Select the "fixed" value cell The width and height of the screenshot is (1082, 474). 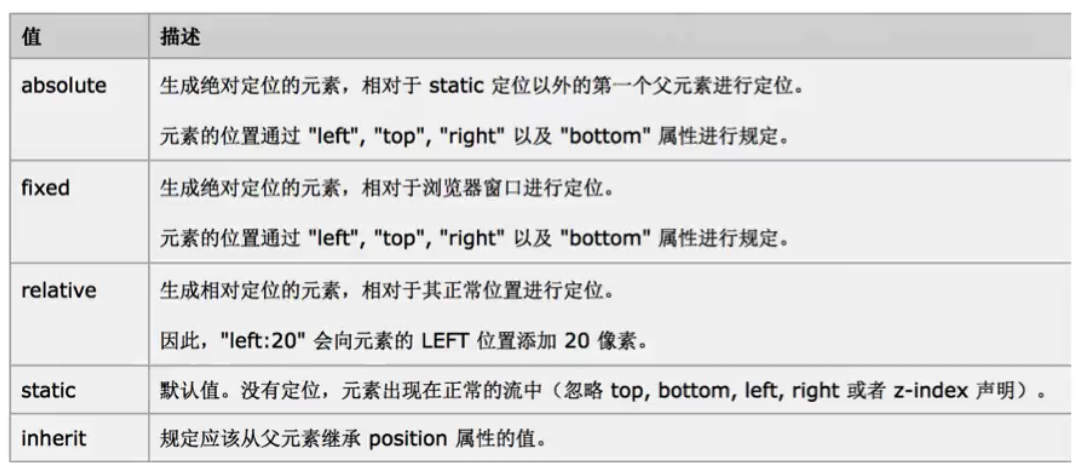(x=45, y=188)
